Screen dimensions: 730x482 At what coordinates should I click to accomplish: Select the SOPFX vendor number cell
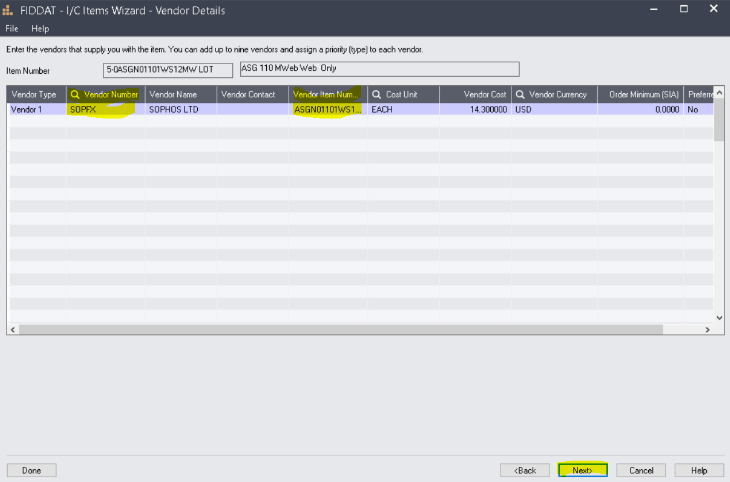tap(105, 109)
